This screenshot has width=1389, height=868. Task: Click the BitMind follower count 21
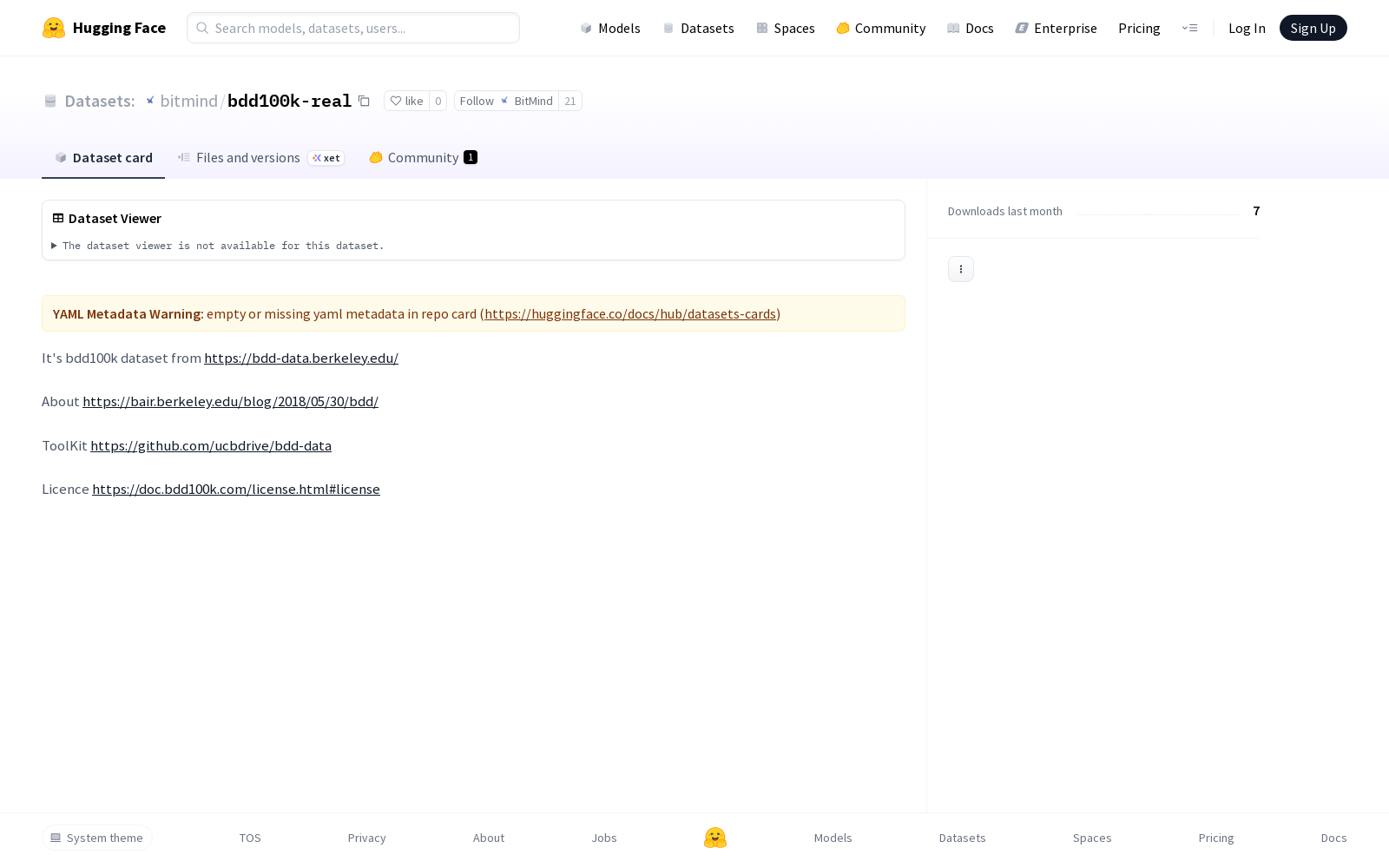(570, 102)
